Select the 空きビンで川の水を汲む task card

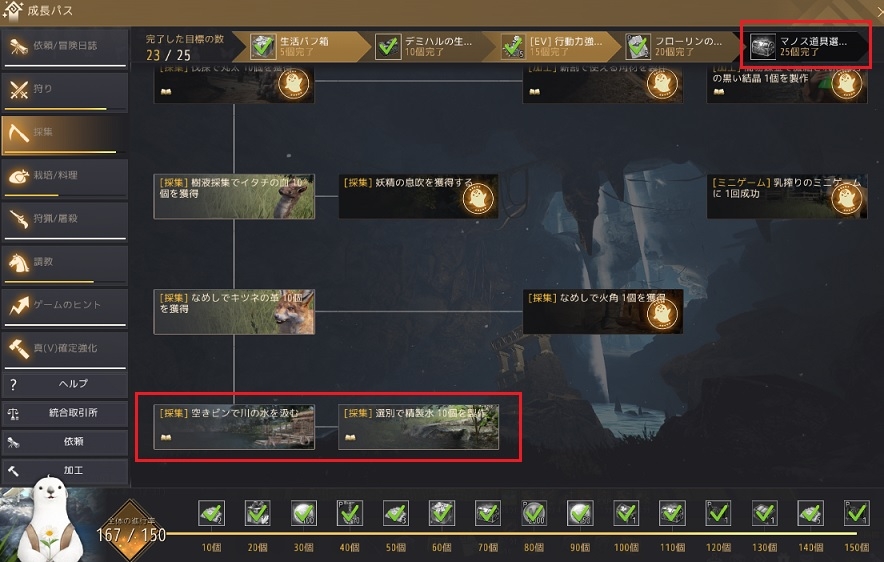234,427
